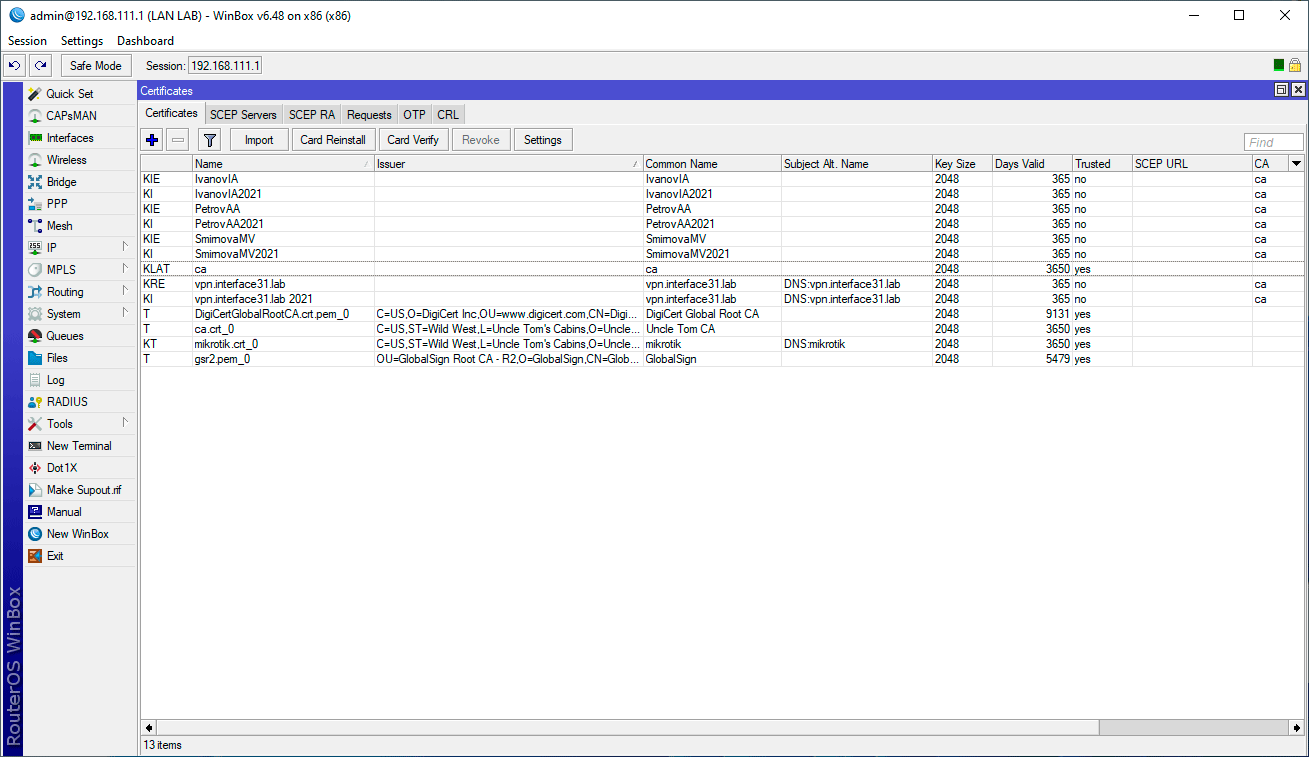Open the Files sidebar item

click(x=57, y=358)
